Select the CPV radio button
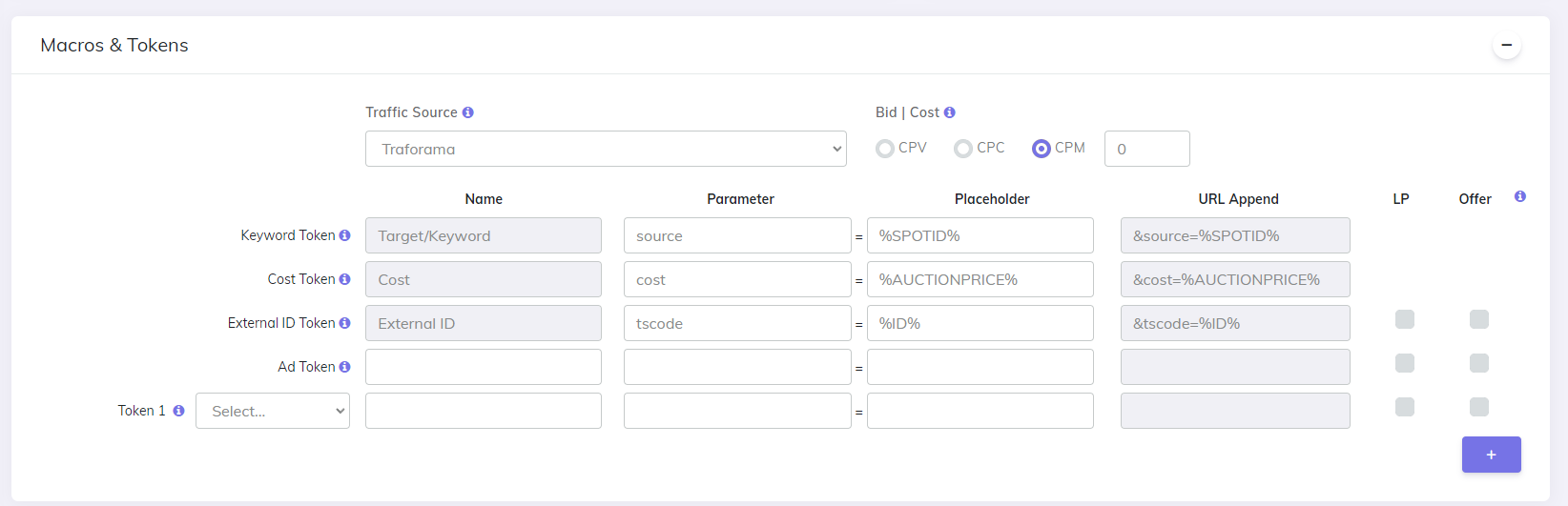This screenshot has height=506, width=1568. pyautogui.click(x=885, y=149)
